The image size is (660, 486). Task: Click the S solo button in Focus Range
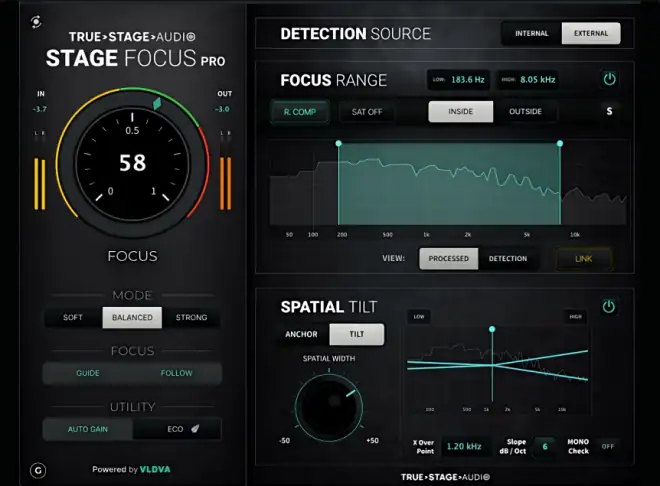coord(609,112)
